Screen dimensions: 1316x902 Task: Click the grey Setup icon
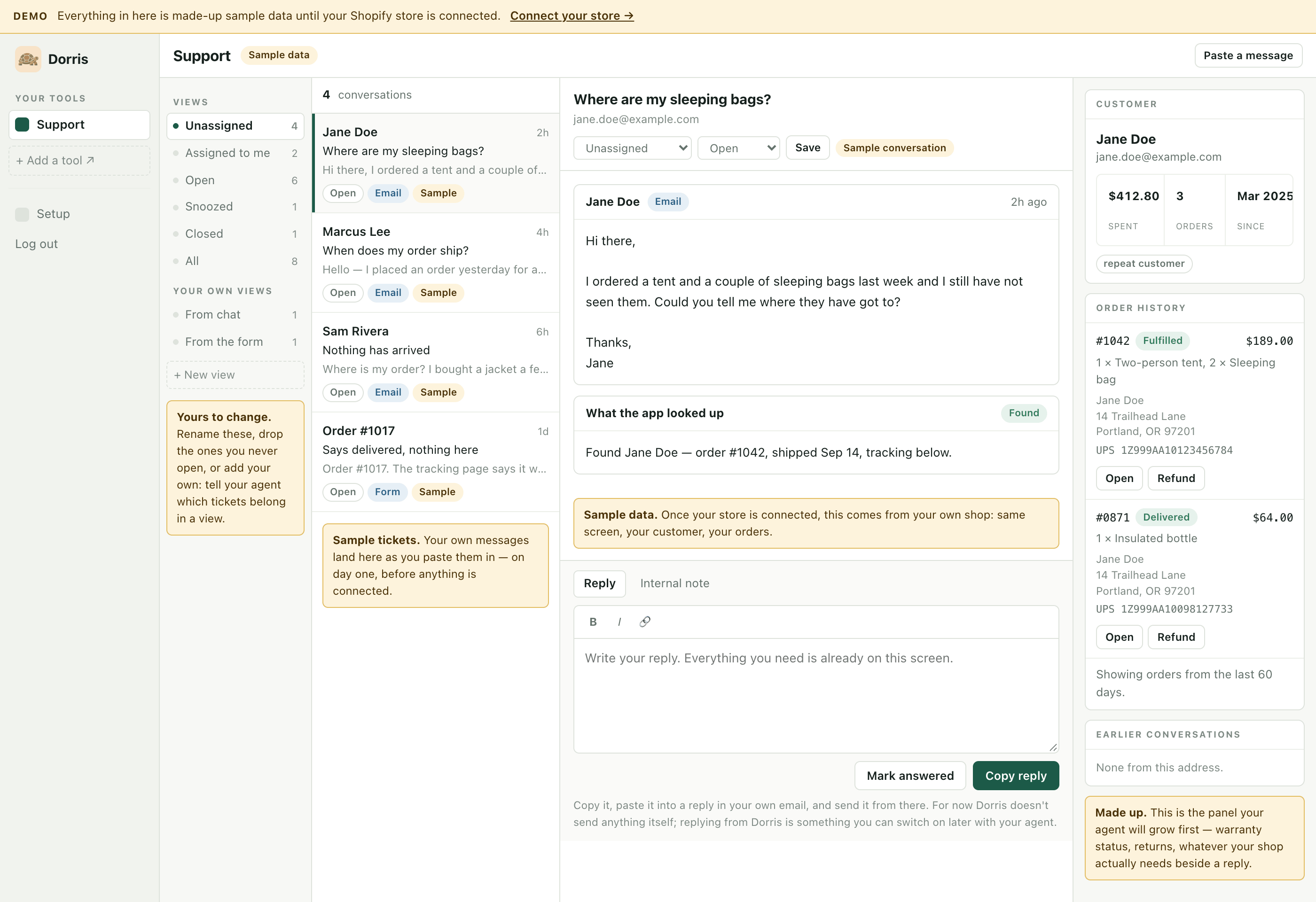click(x=22, y=214)
